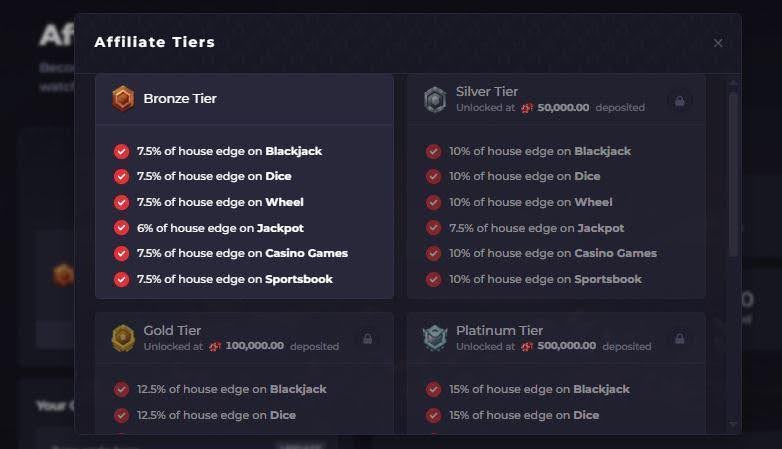Screen dimensions: 782x449
Task: Click checkmark next to Platinum 15% Blackjack
Action: tap(434, 389)
